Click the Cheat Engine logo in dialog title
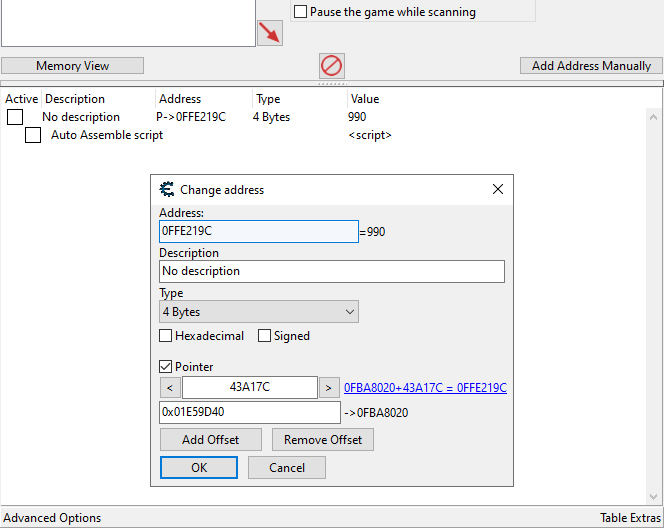The height and width of the screenshot is (528, 664). point(167,189)
